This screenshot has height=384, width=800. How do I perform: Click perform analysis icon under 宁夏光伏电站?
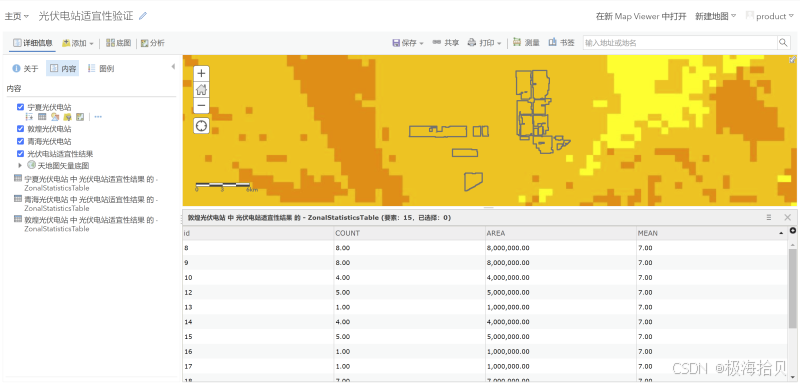80,117
